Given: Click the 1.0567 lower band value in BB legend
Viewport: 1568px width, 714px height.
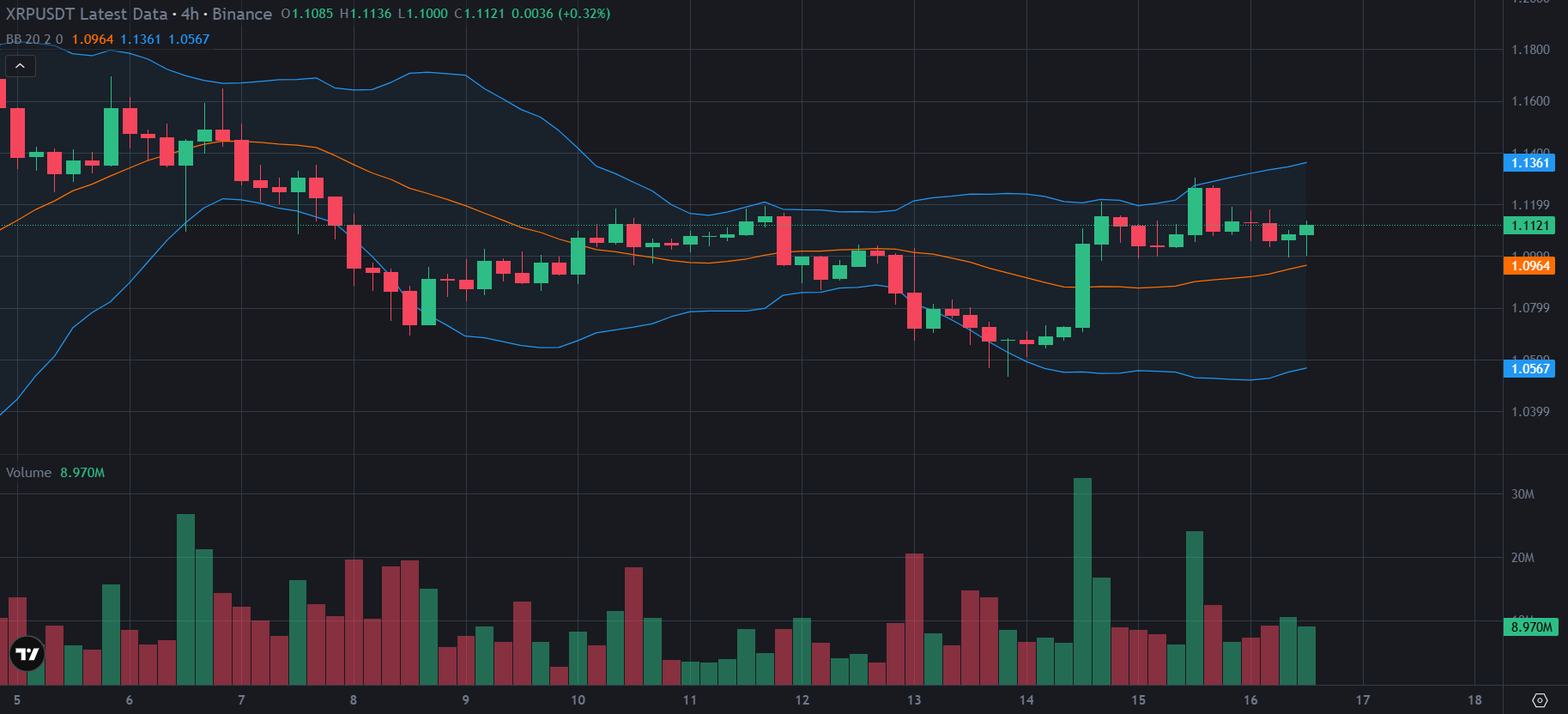Looking at the screenshot, I should click(189, 39).
